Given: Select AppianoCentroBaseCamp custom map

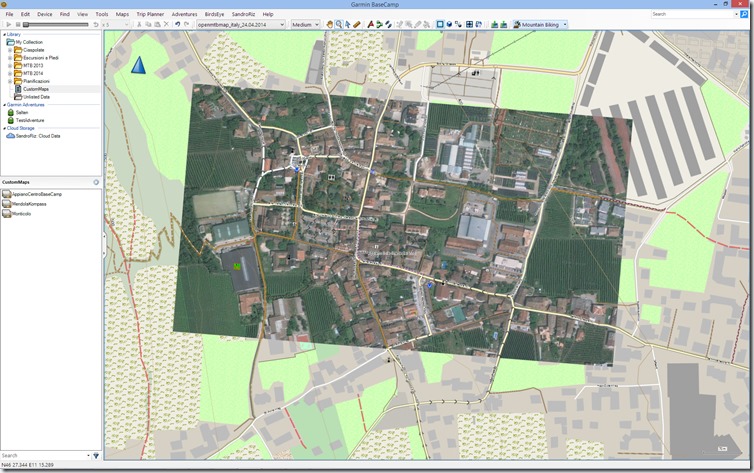Looking at the screenshot, I should tap(37, 194).
